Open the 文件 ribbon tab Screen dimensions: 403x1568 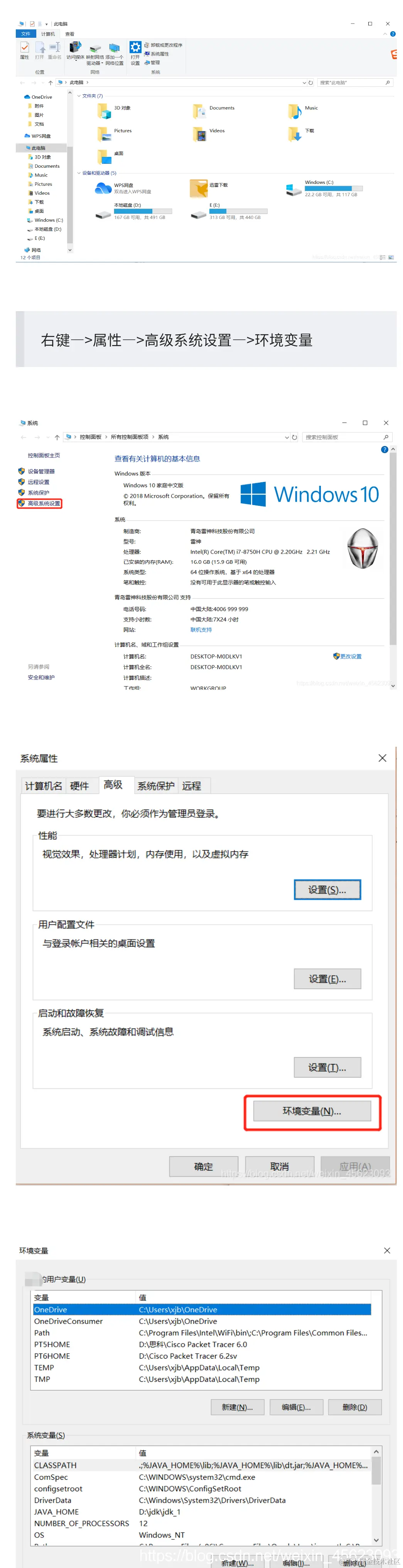pyautogui.click(x=25, y=34)
